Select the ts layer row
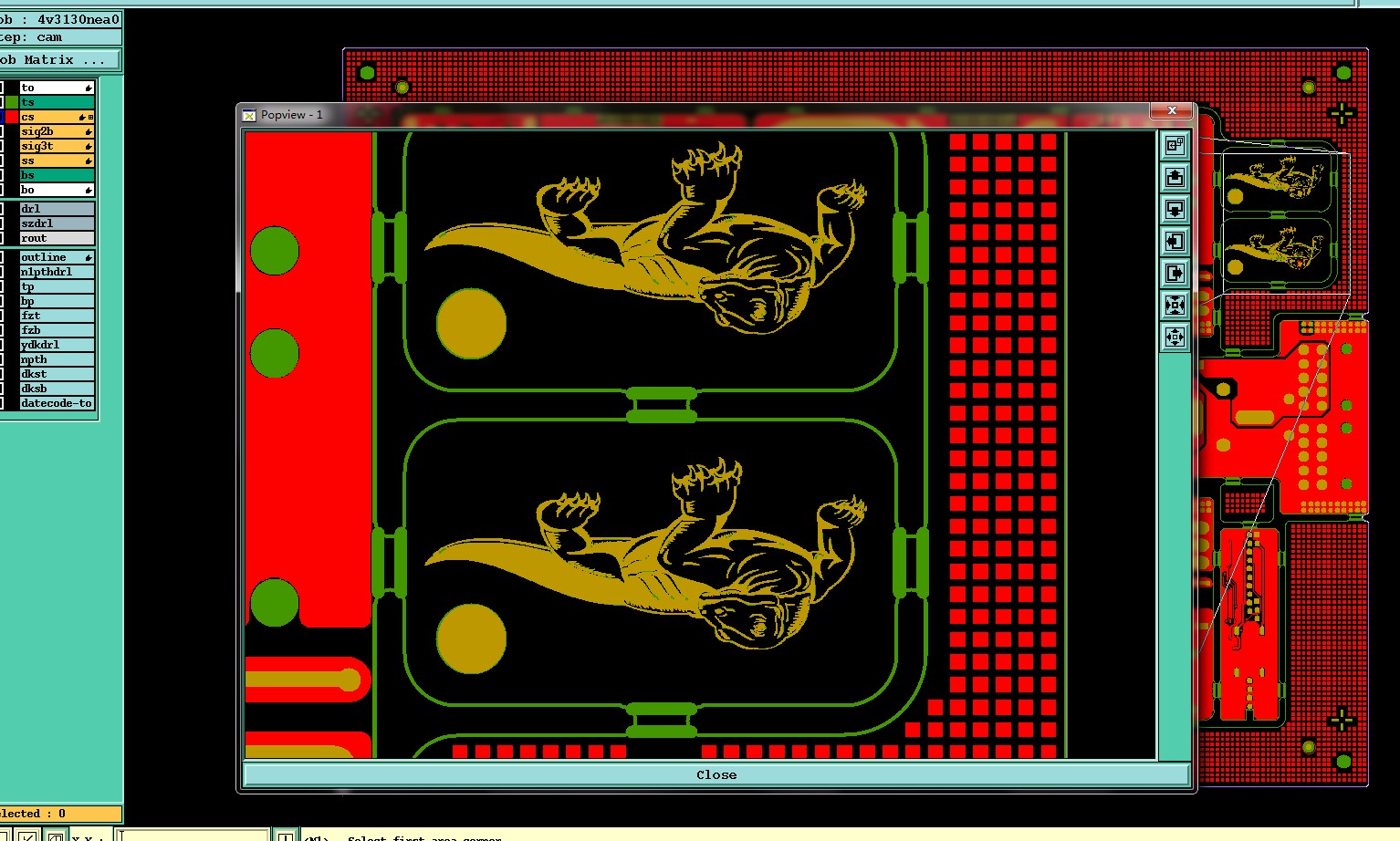 click(57, 102)
